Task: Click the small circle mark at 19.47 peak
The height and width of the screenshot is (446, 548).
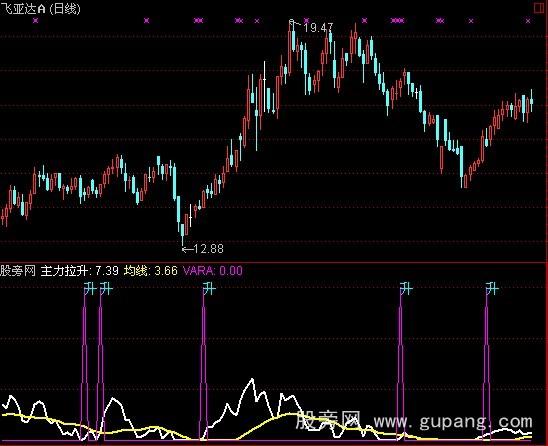Action: click(291, 22)
